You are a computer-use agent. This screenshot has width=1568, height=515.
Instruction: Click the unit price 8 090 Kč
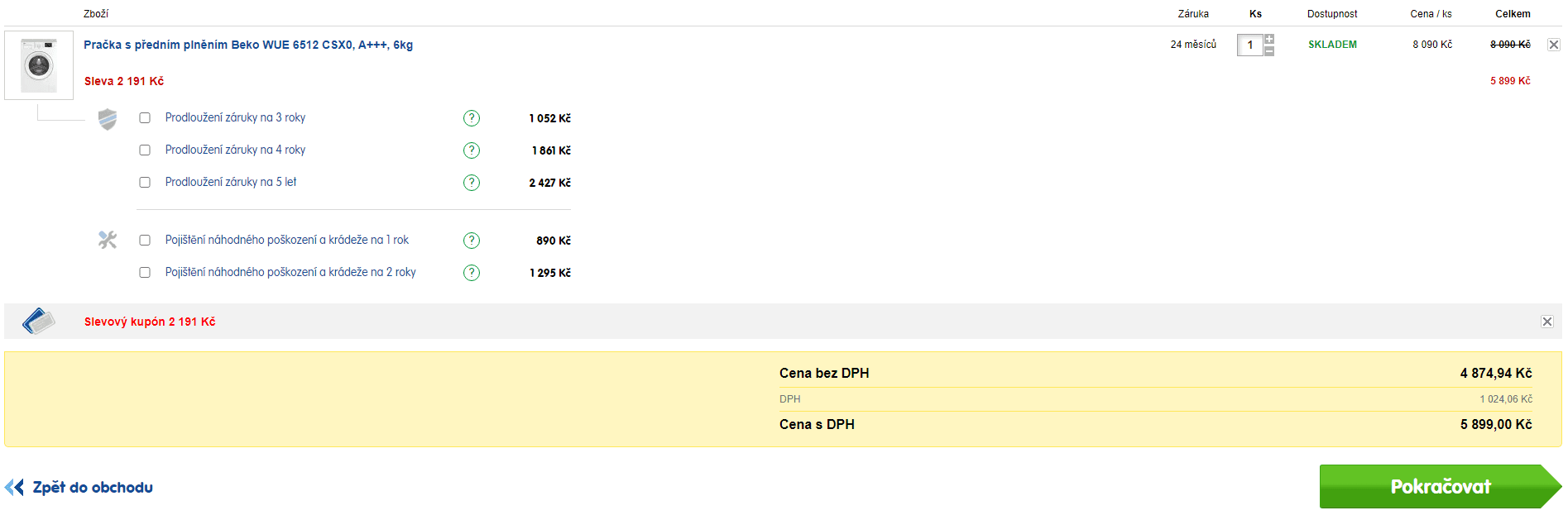[x=1432, y=45]
